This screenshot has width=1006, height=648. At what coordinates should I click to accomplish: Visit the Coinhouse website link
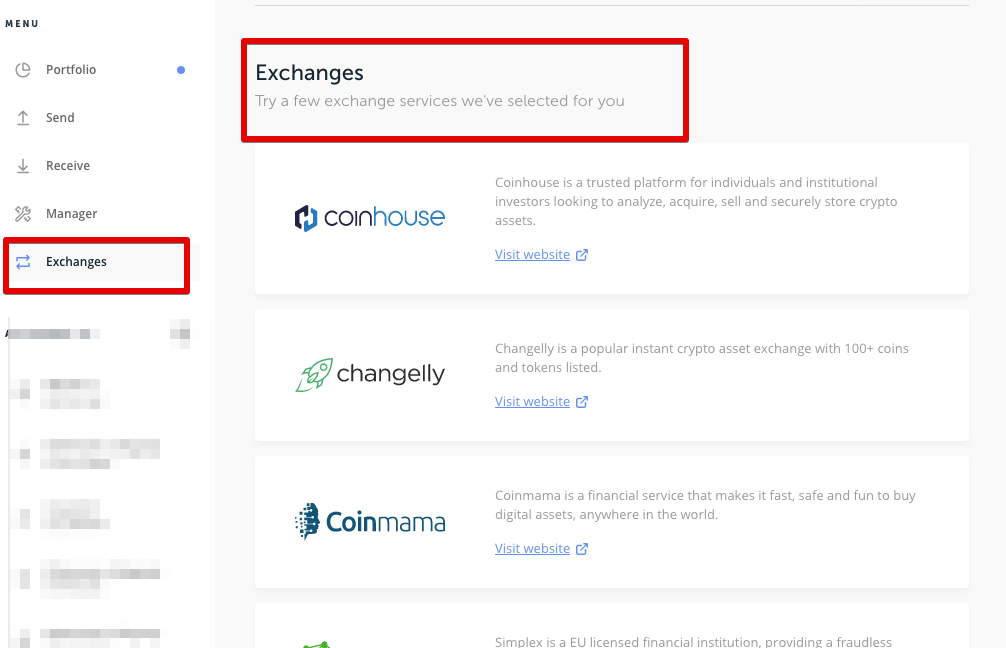[532, 255]
